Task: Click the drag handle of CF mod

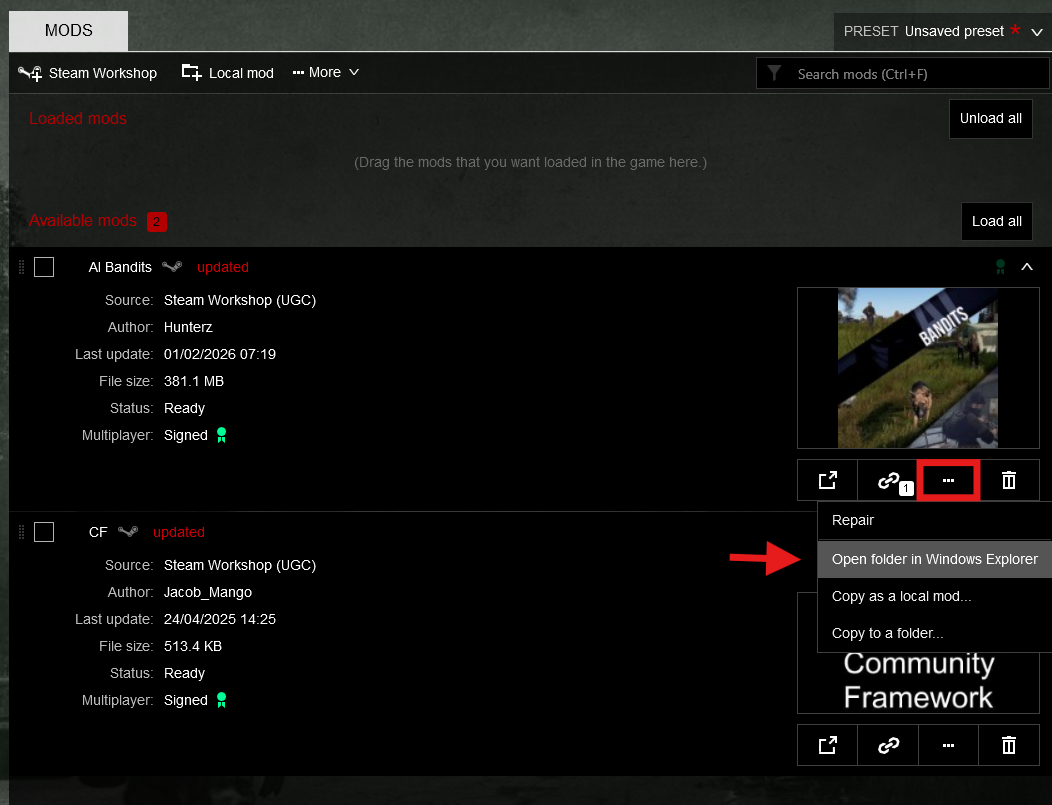Action: pyautogui.click(x=21, y=532)
